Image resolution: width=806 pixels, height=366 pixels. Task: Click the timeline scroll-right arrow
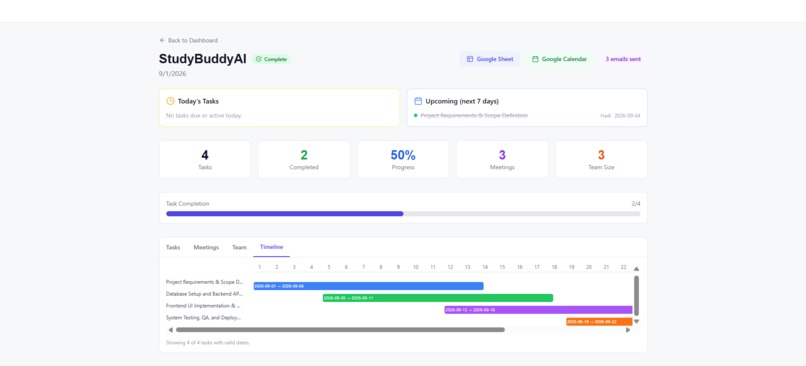628,330
